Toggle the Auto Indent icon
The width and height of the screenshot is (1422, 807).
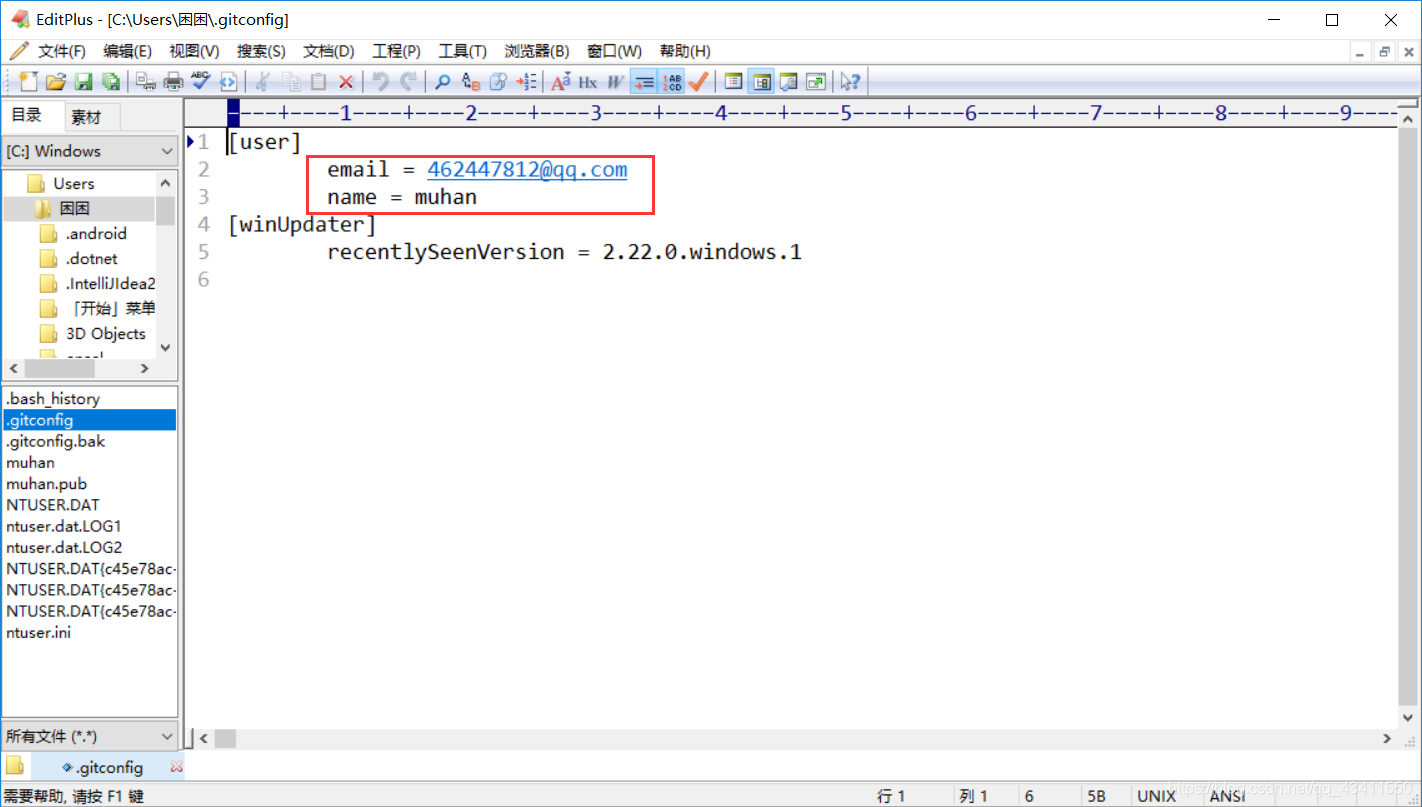click(x=643, y=82)
